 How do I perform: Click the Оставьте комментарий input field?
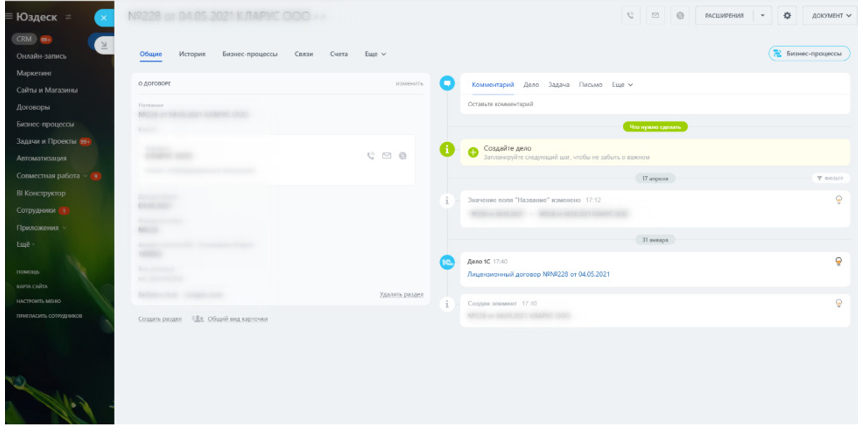655,104
